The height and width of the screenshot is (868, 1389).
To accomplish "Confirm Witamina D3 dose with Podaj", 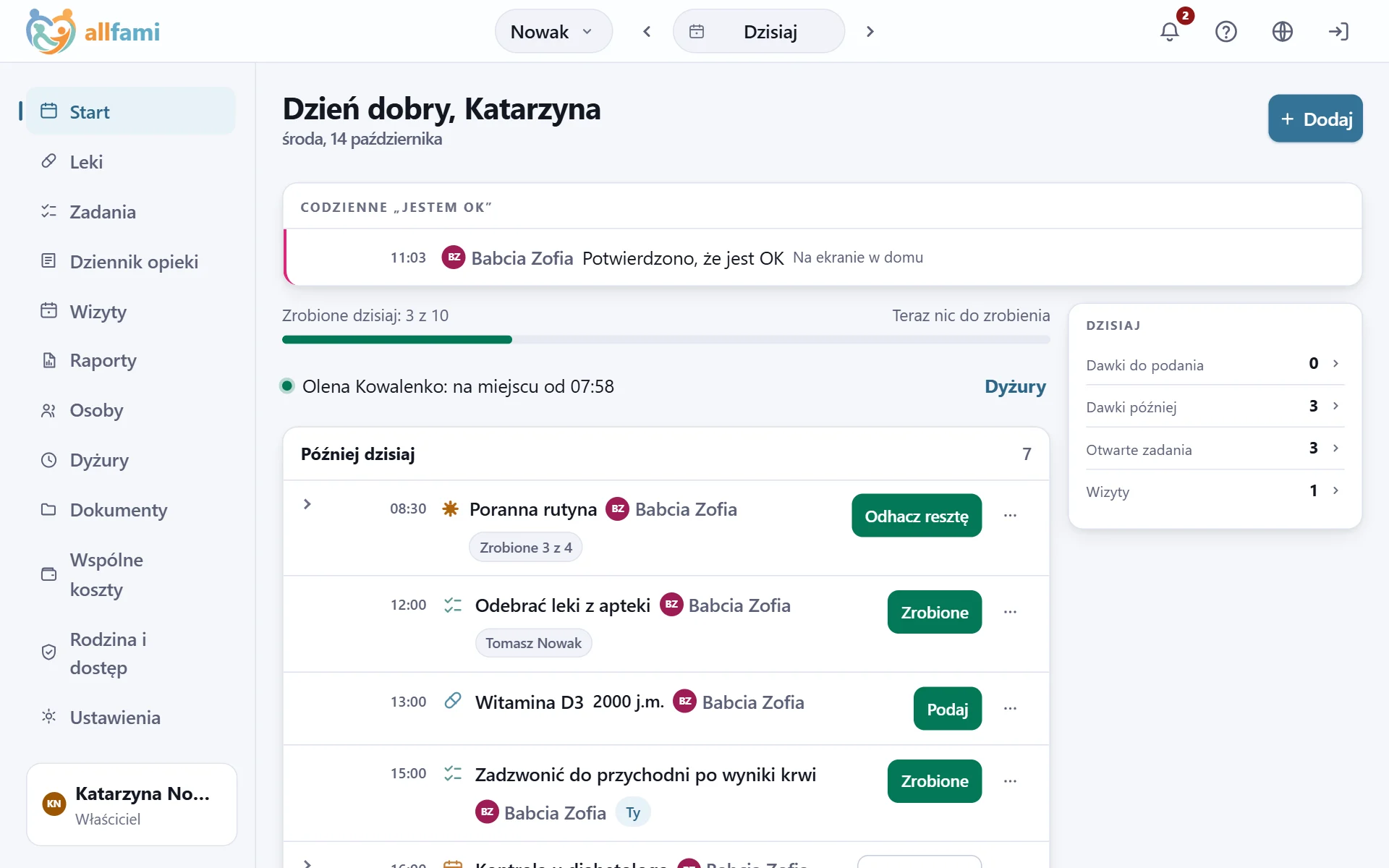I will pyautogui.click(x=948, y=709).
